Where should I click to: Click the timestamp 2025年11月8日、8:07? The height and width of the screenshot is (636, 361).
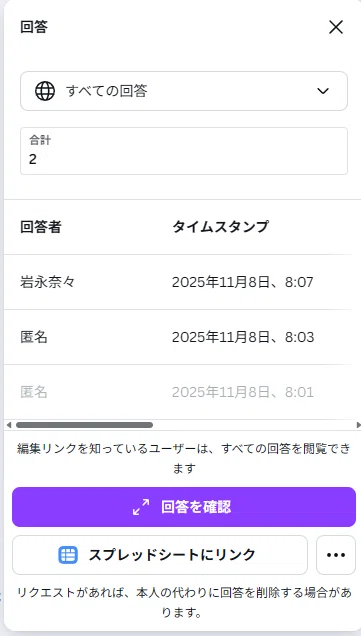point(243,282)
